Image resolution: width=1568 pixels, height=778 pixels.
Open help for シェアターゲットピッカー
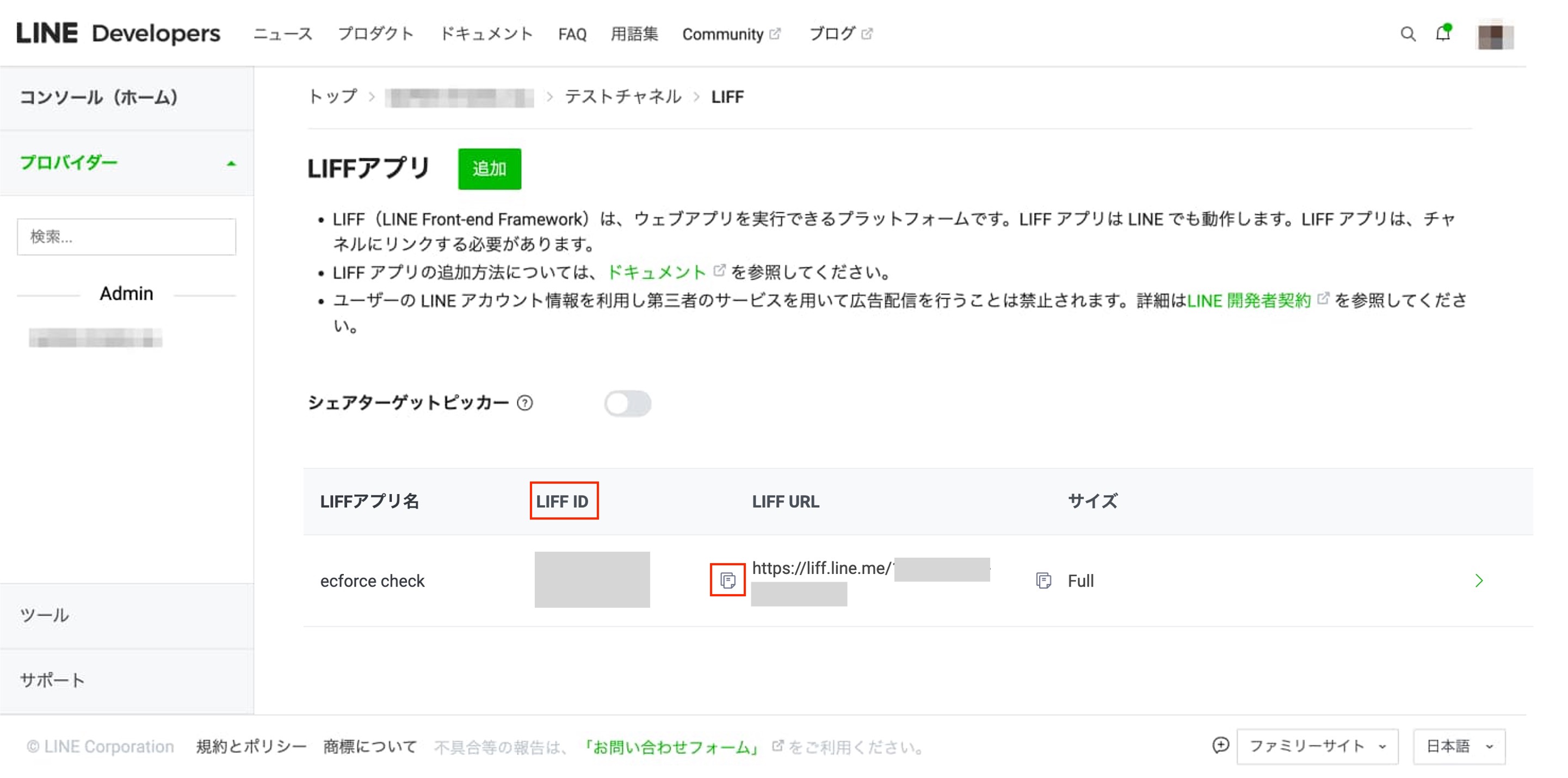click(x=524, y=403)
